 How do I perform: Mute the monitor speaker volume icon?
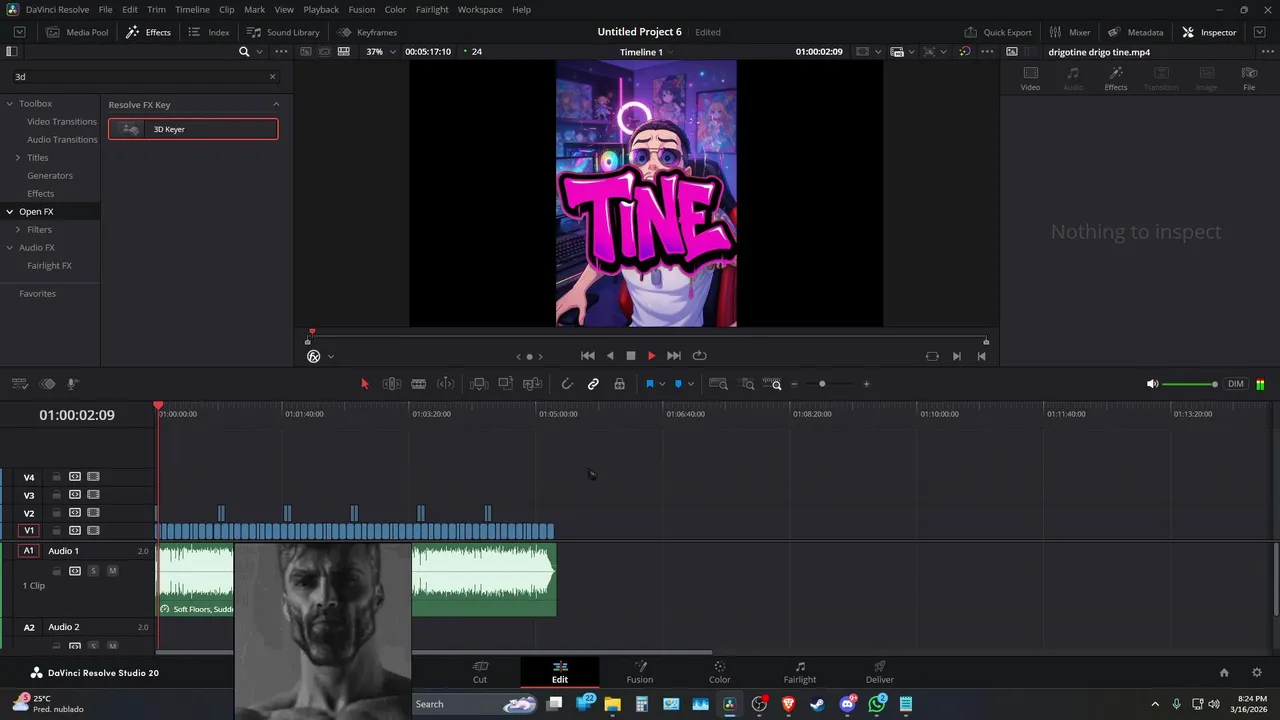[x=1152, y=384]
